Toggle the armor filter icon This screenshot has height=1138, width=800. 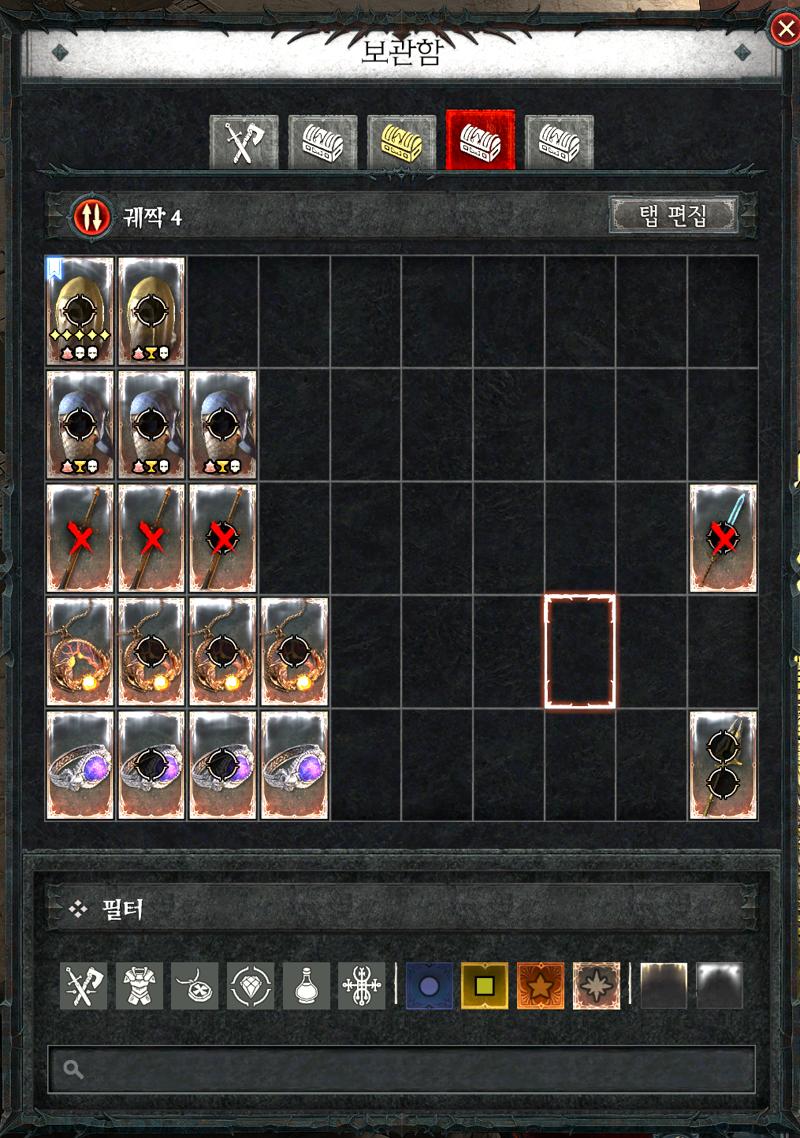[139, 986]
